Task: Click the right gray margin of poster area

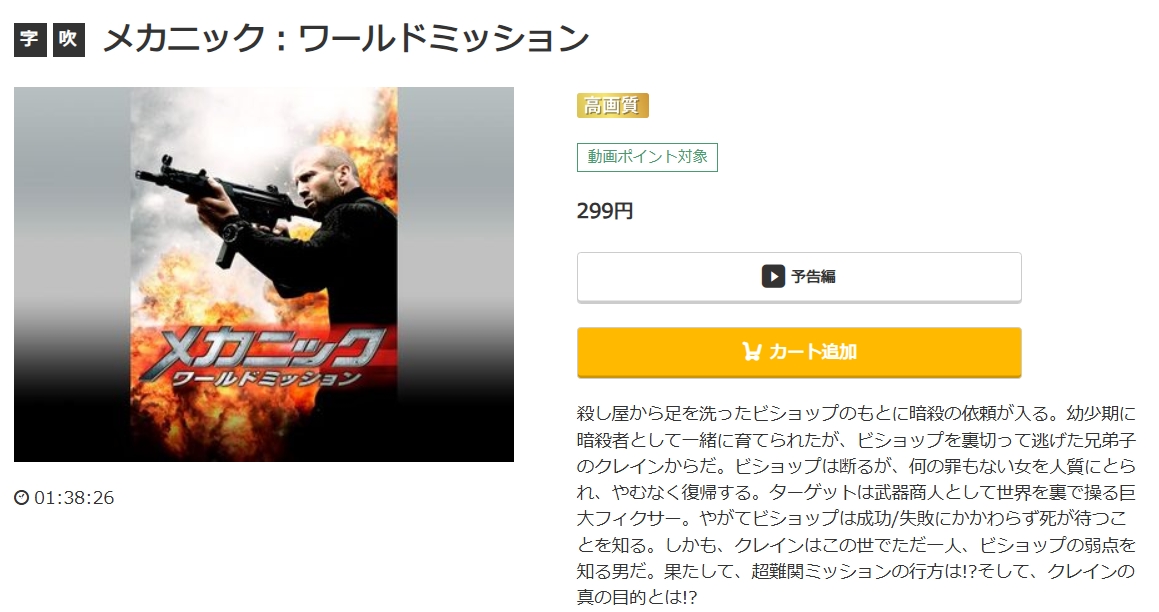Action: pyautogui.click(x=455, y=274)
